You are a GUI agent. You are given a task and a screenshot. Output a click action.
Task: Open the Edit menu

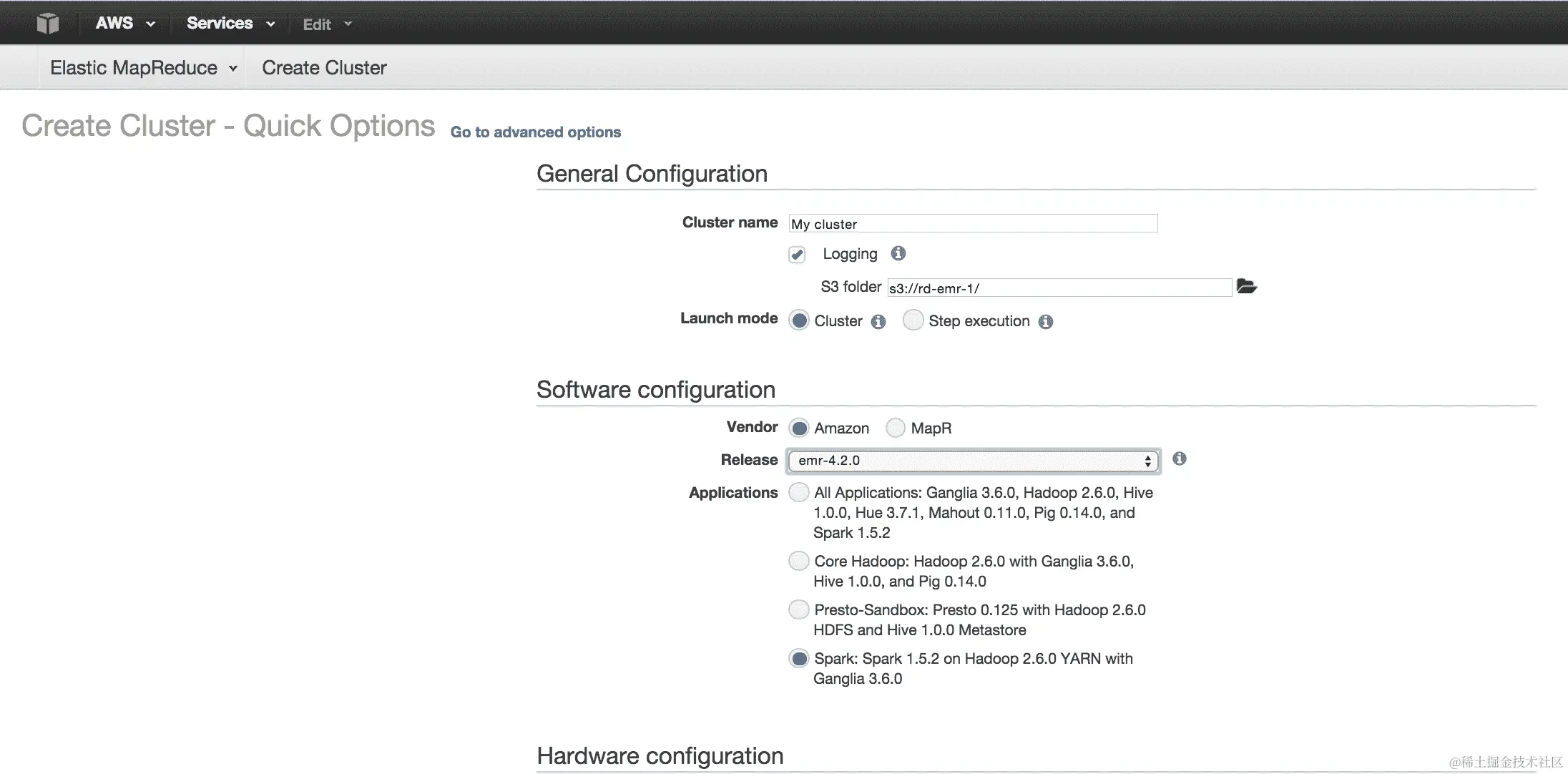click(x=327, y=24)
